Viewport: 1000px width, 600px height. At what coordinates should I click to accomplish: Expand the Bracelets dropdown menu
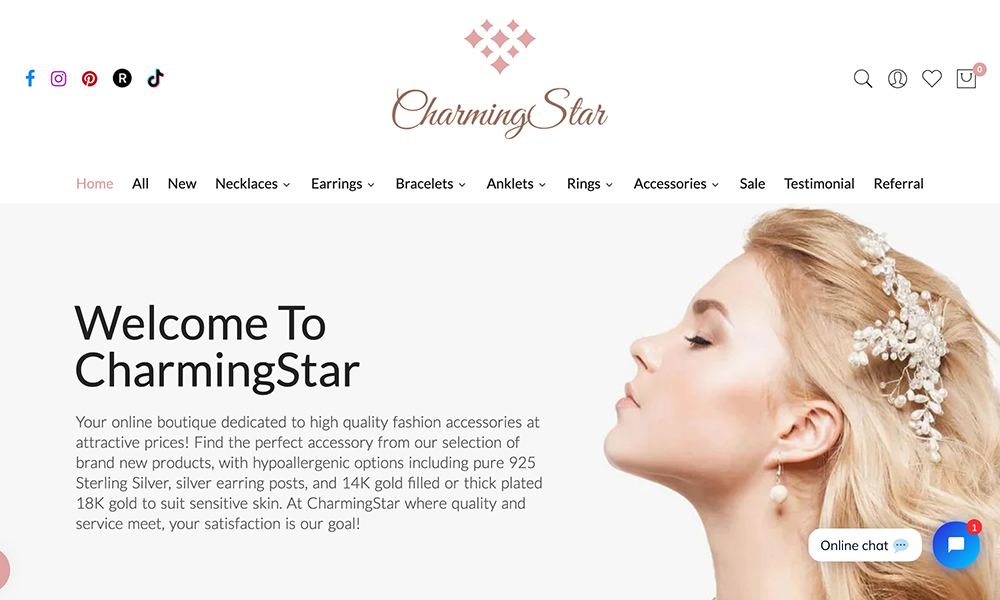[x=430, y=184]
